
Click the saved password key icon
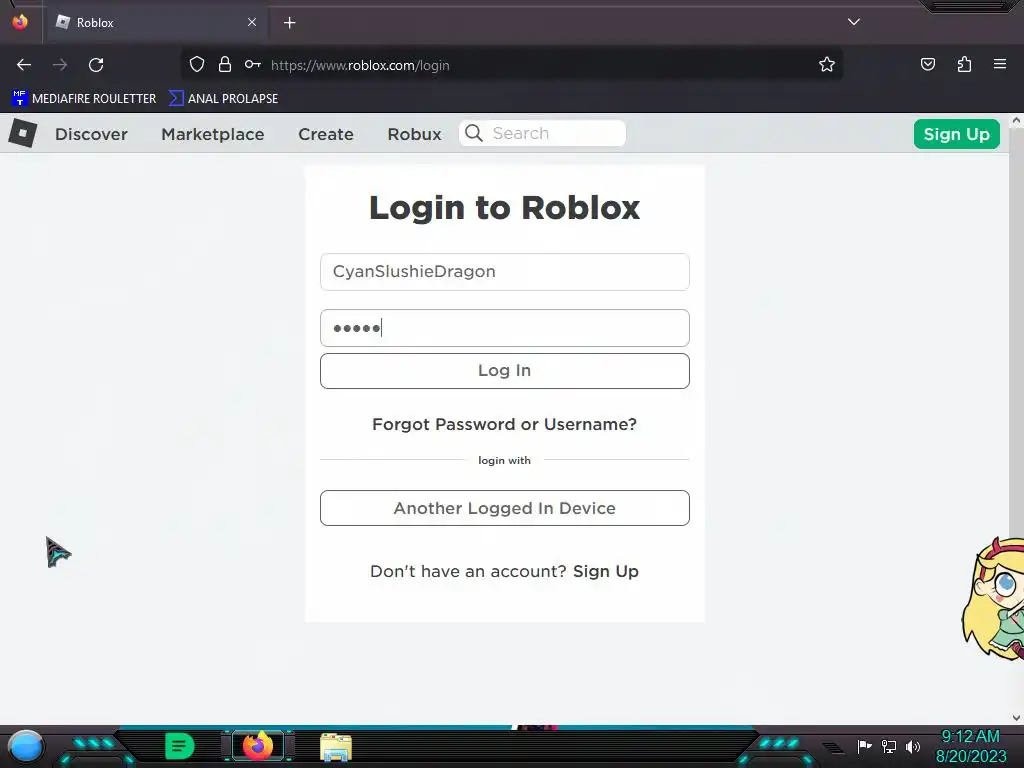click(253, 64)
